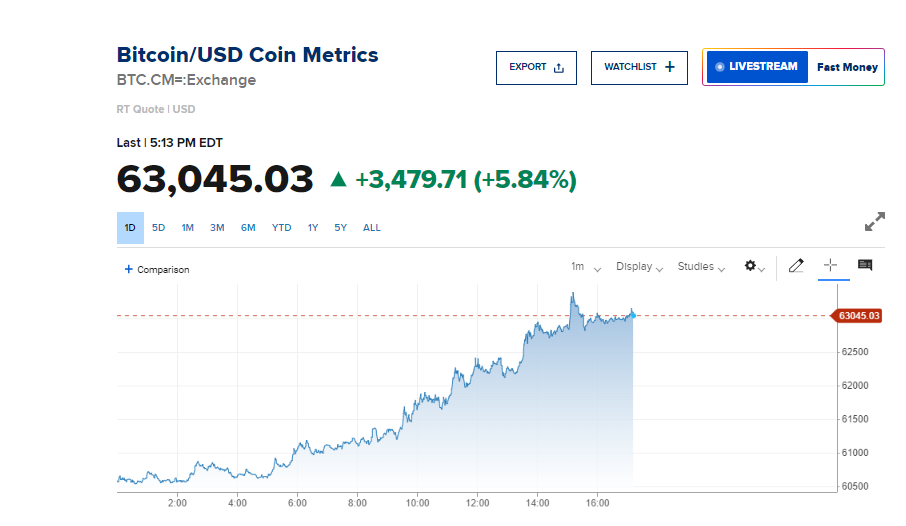This screenshot has width=906, height=526.
Task: Click the Fast Money link
Action: (847, 67)
